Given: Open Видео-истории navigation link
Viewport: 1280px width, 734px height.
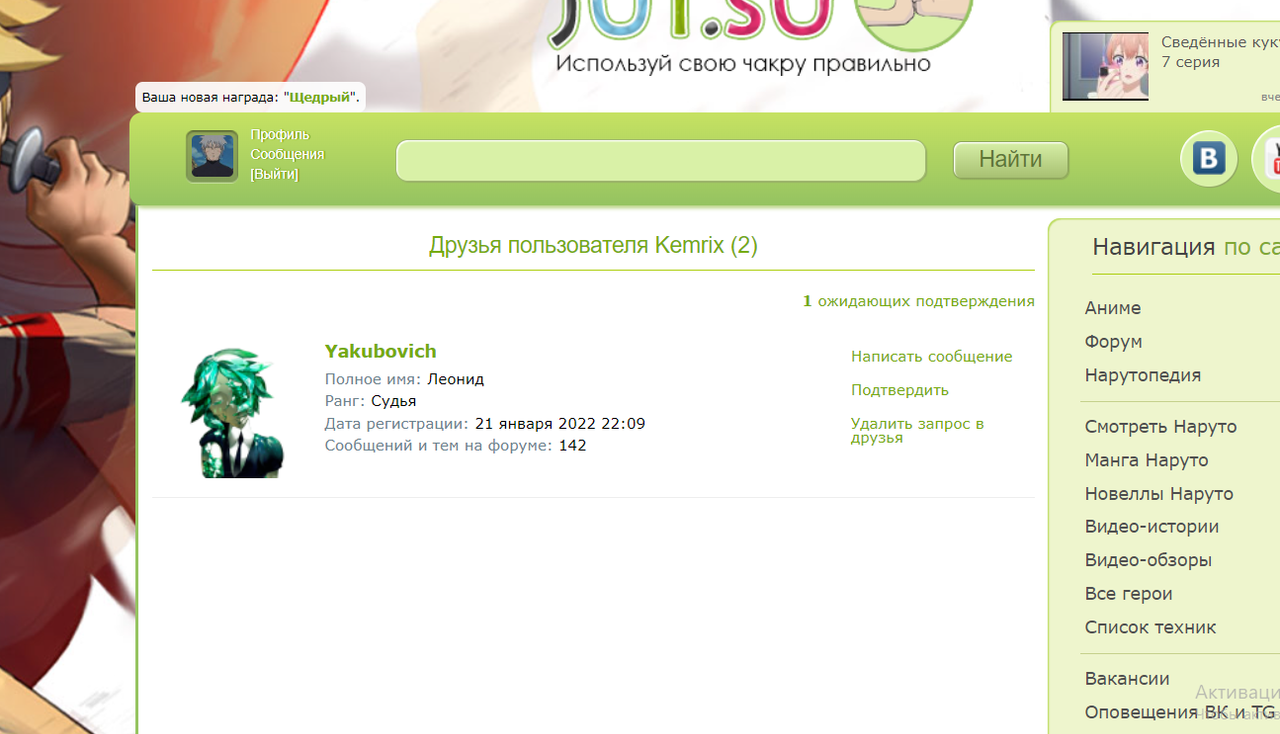Looking at the screenshot, I should pyautogui.click(x=1152, y=527).
